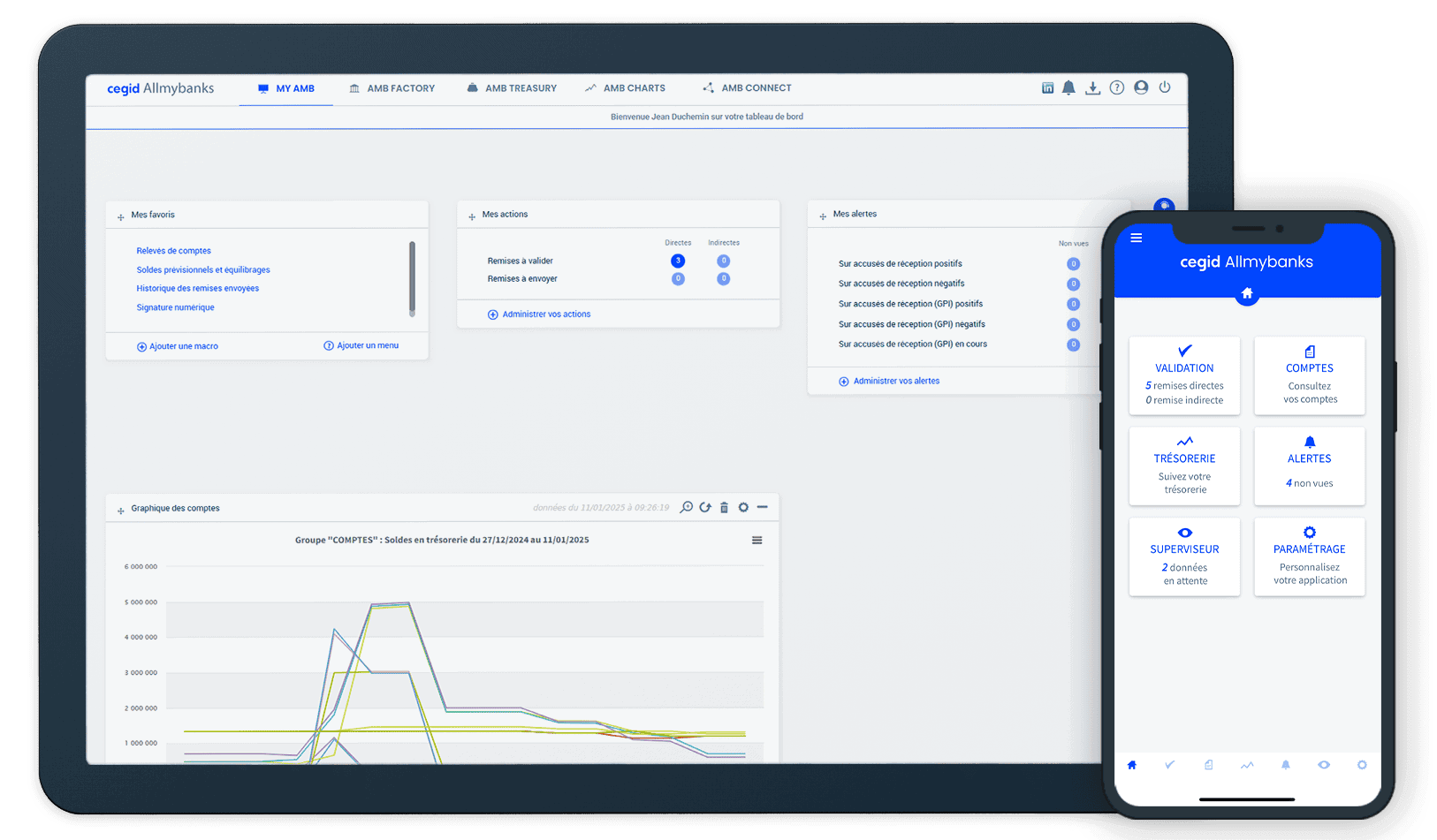Open the VALIDATION tile on the phone
This screenshot has height=840, width=1437.
coord(1184,375)
